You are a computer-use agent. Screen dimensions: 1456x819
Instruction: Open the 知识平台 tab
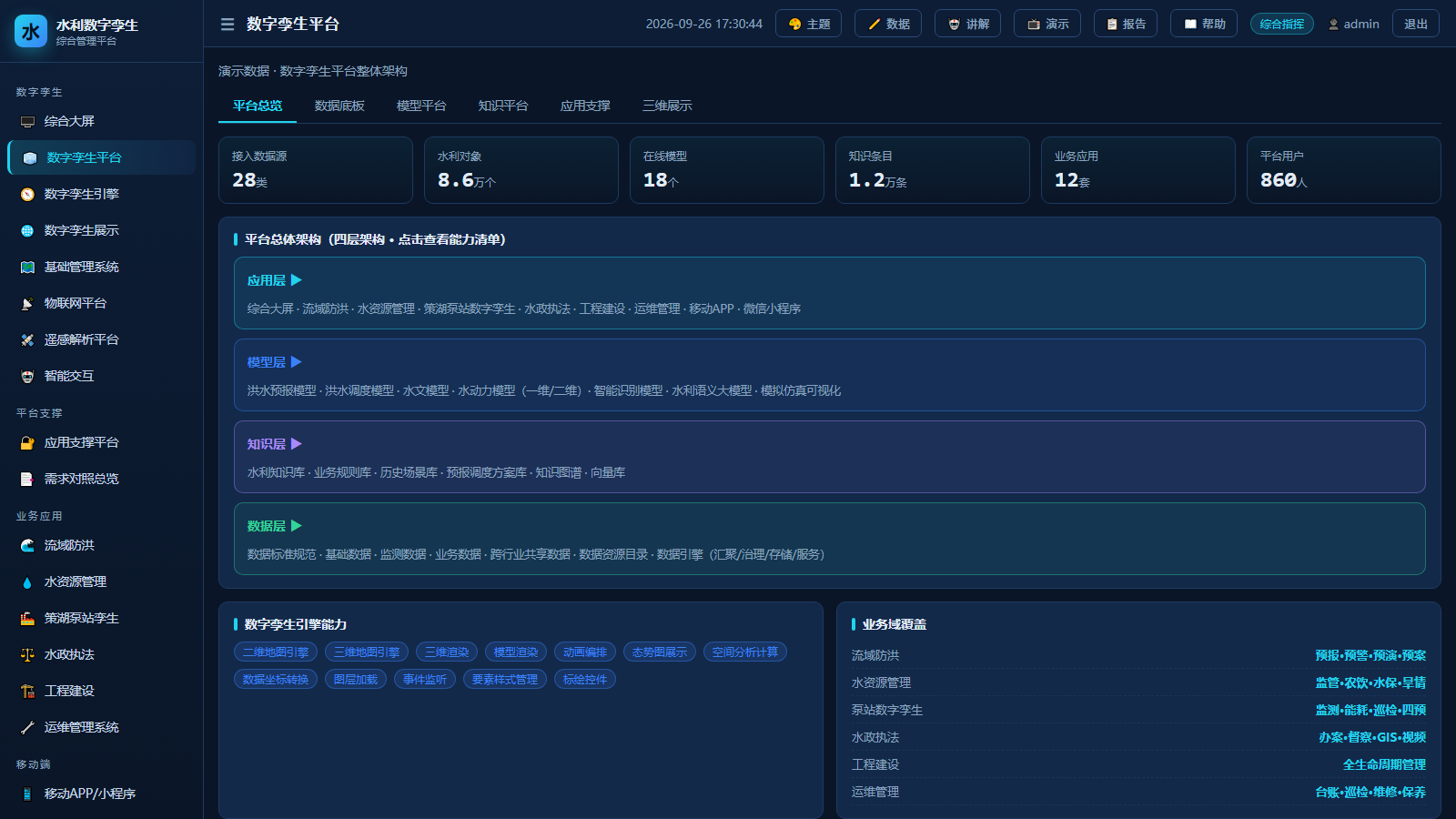pyautogui.click(x=503, y=106)
